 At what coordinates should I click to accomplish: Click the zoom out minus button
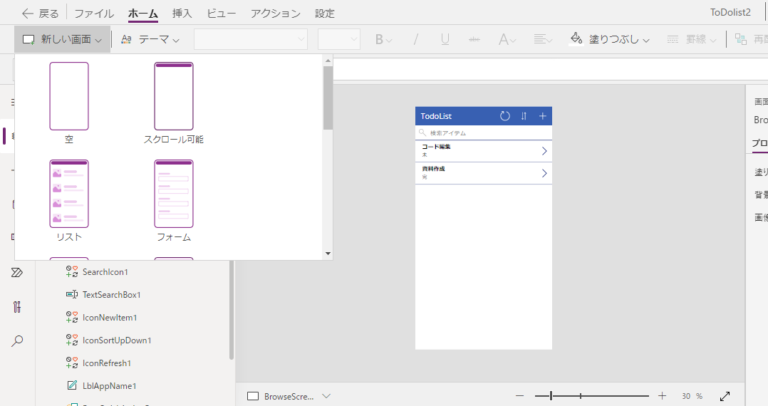pyautogui.click(x=520, y=396)
